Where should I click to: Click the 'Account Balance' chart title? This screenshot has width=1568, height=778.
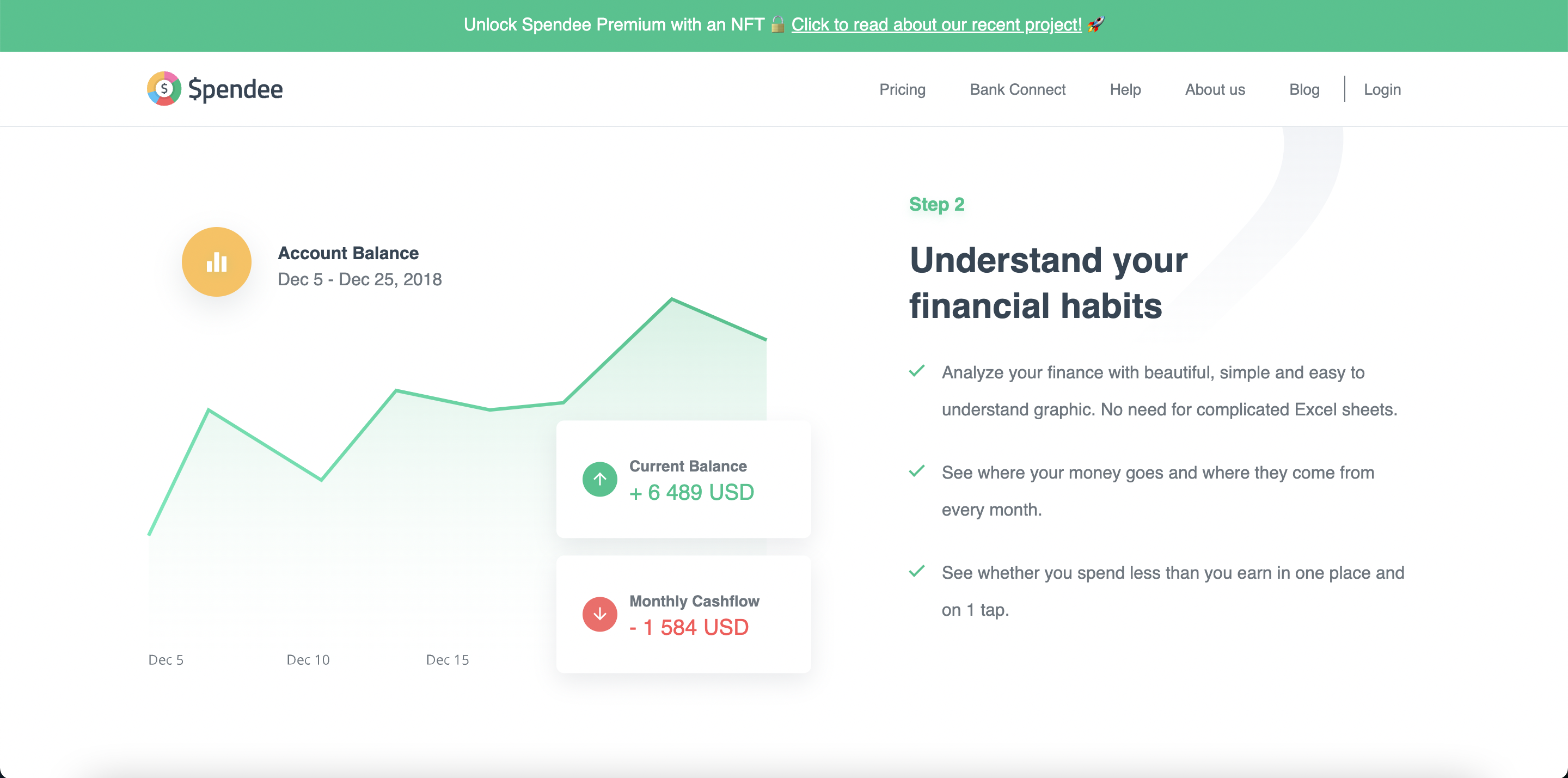click(x=348, y=253)
